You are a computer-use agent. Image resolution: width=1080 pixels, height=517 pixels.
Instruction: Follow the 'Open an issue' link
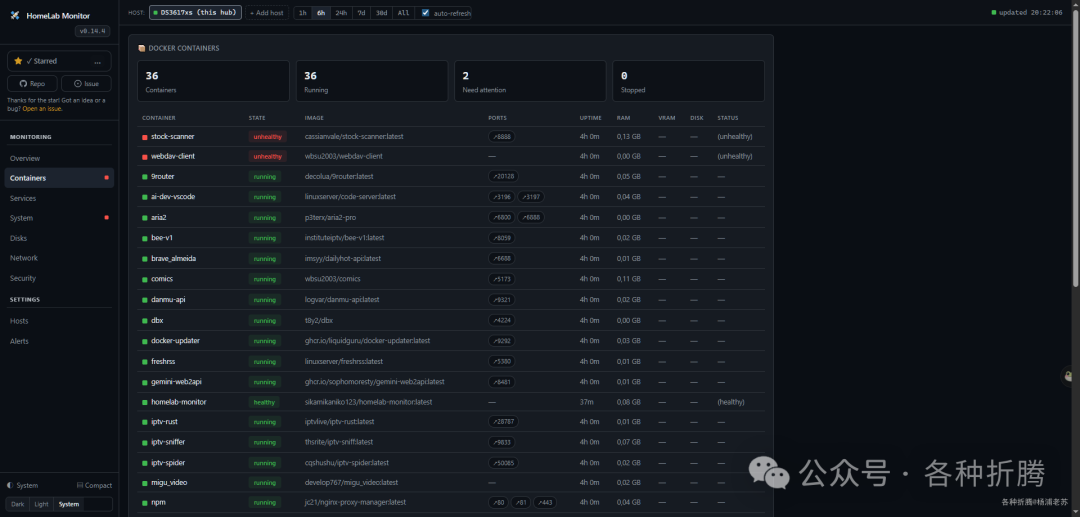click(x=42, y=109)
